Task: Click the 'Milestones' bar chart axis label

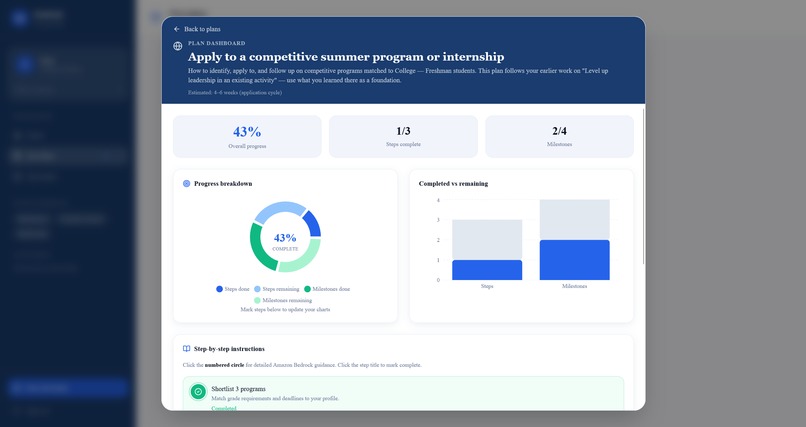Action: (574, 286)
